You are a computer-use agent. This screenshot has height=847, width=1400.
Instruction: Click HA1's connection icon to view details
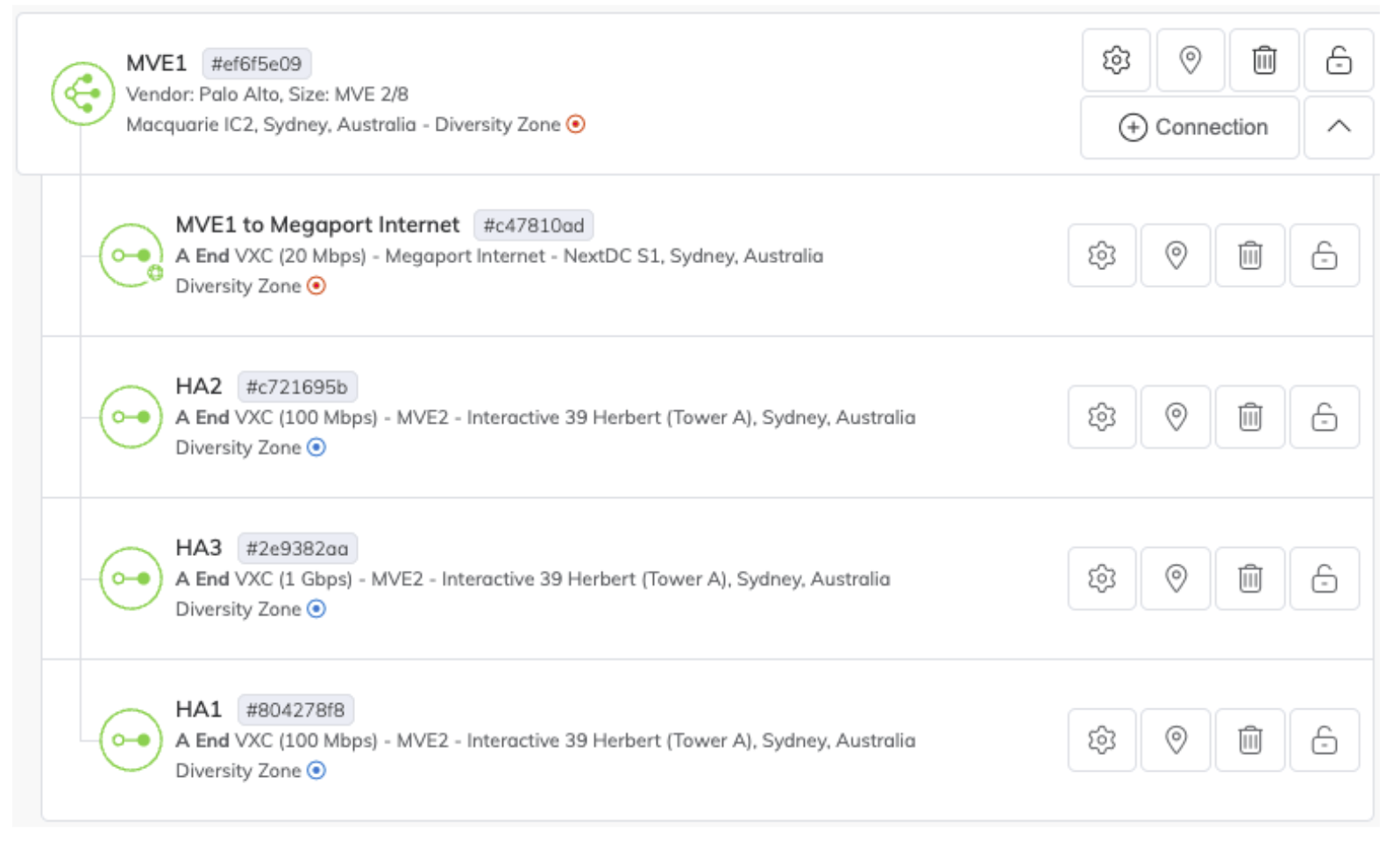131,740
